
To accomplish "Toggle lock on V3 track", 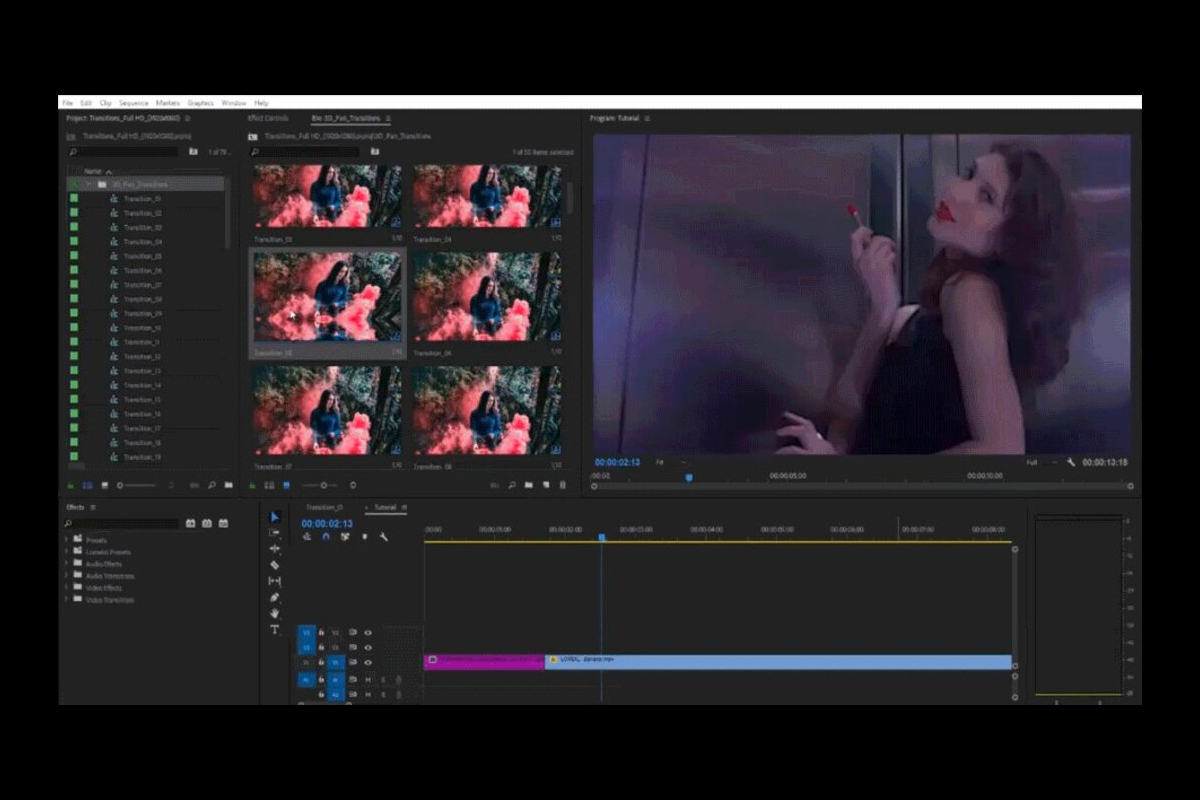I will 321,632.
